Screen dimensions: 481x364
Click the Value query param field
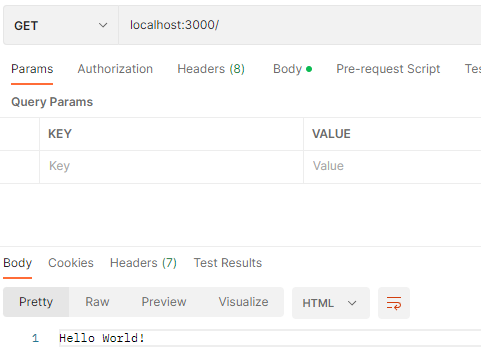392,166
